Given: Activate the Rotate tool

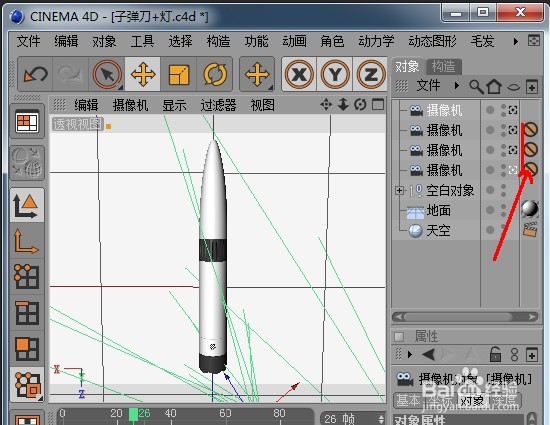Looking at the screenshot, I should (214, 74).
